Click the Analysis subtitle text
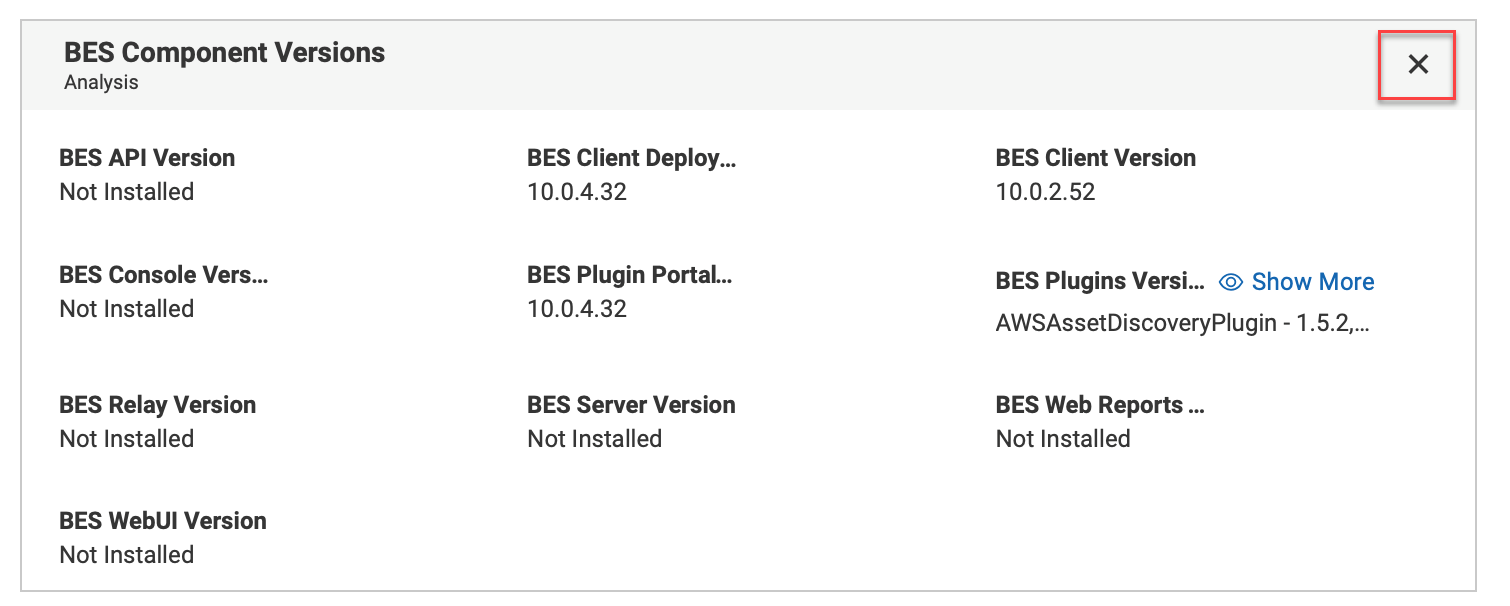The image size is (1510, 606). click(101, 83)
